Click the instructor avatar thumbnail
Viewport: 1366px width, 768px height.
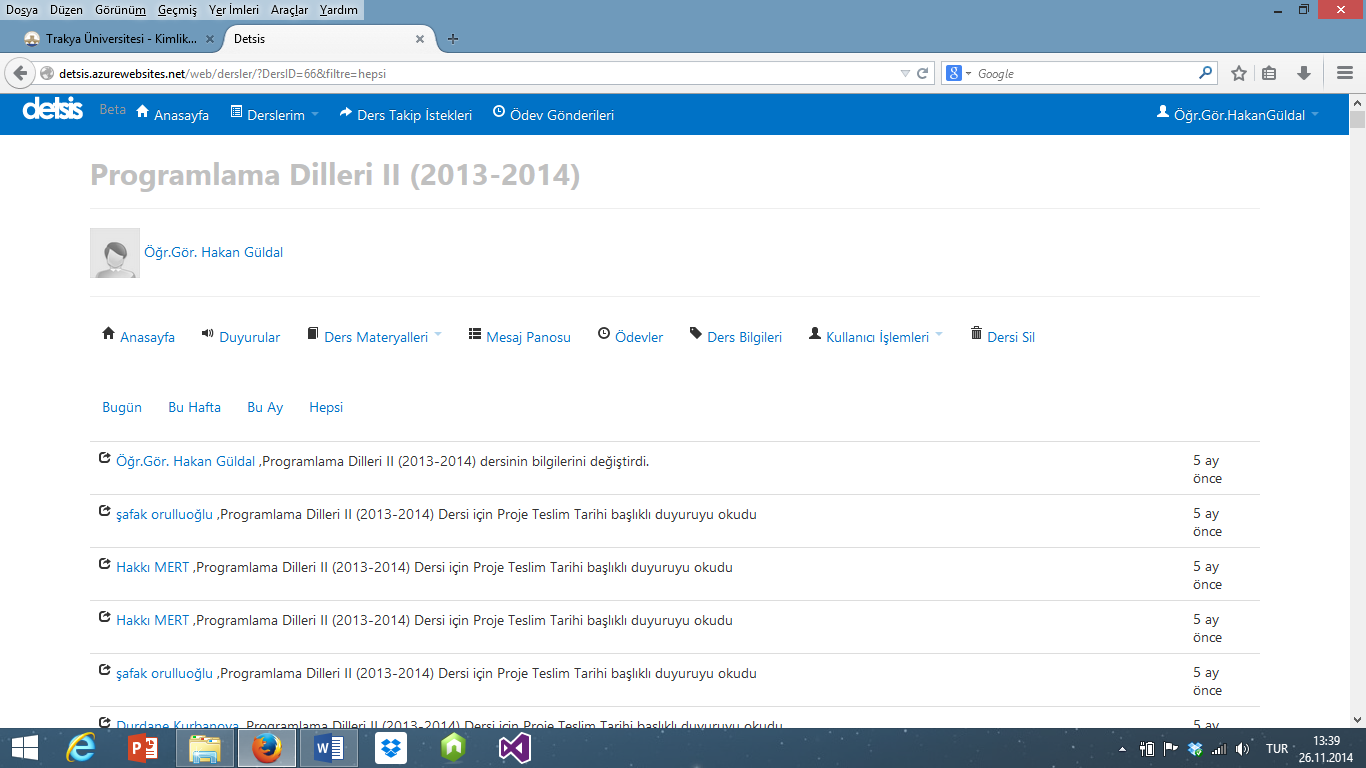[115, 253]
